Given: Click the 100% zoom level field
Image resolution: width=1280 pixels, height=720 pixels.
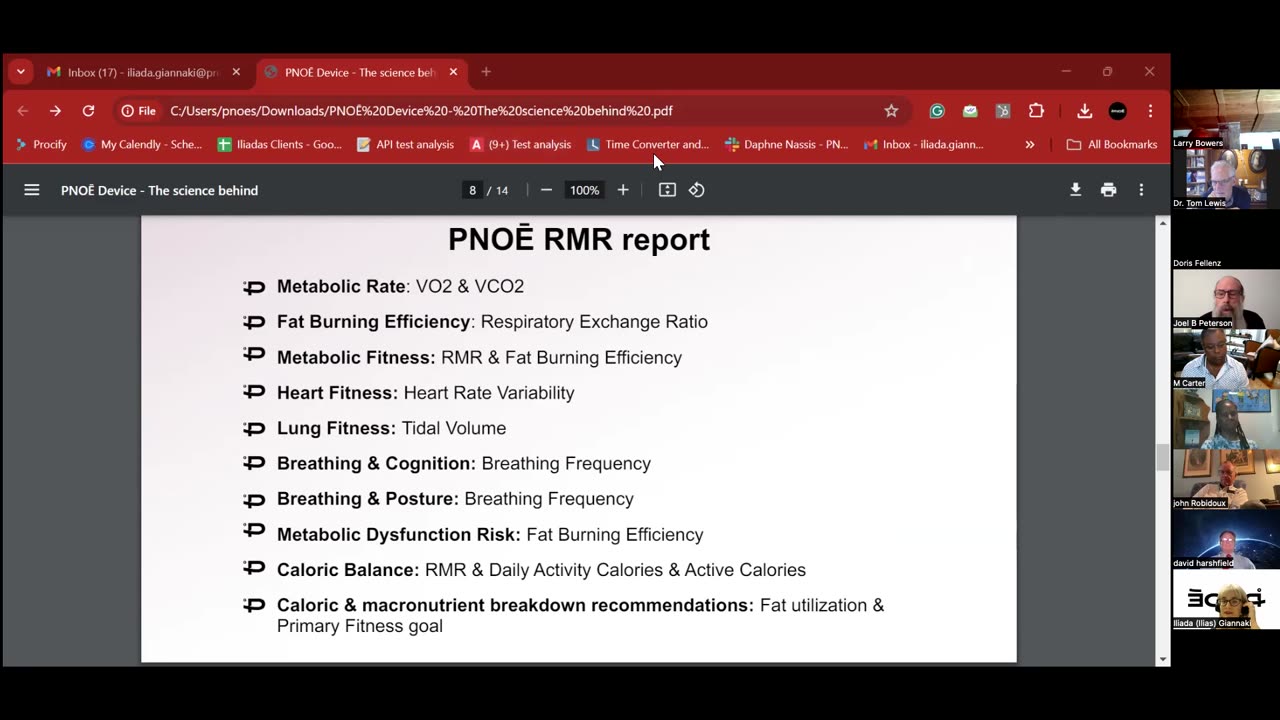Looking at the screenshot, I should point(584,190).
